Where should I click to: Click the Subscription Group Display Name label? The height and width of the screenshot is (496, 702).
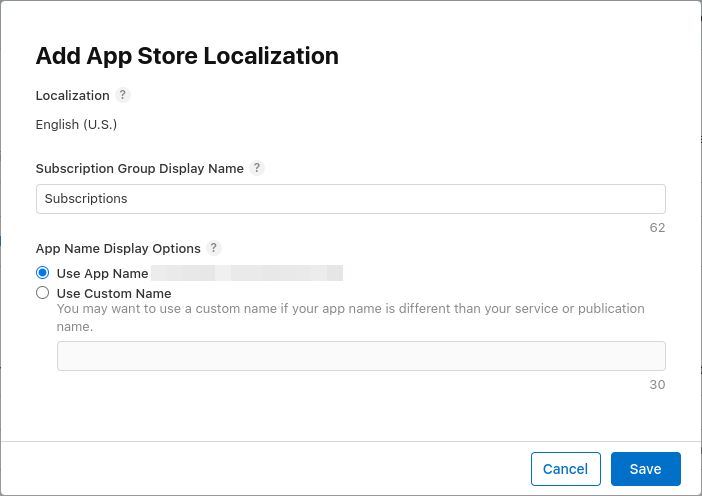pyautogui.click(x=139, y=168)
